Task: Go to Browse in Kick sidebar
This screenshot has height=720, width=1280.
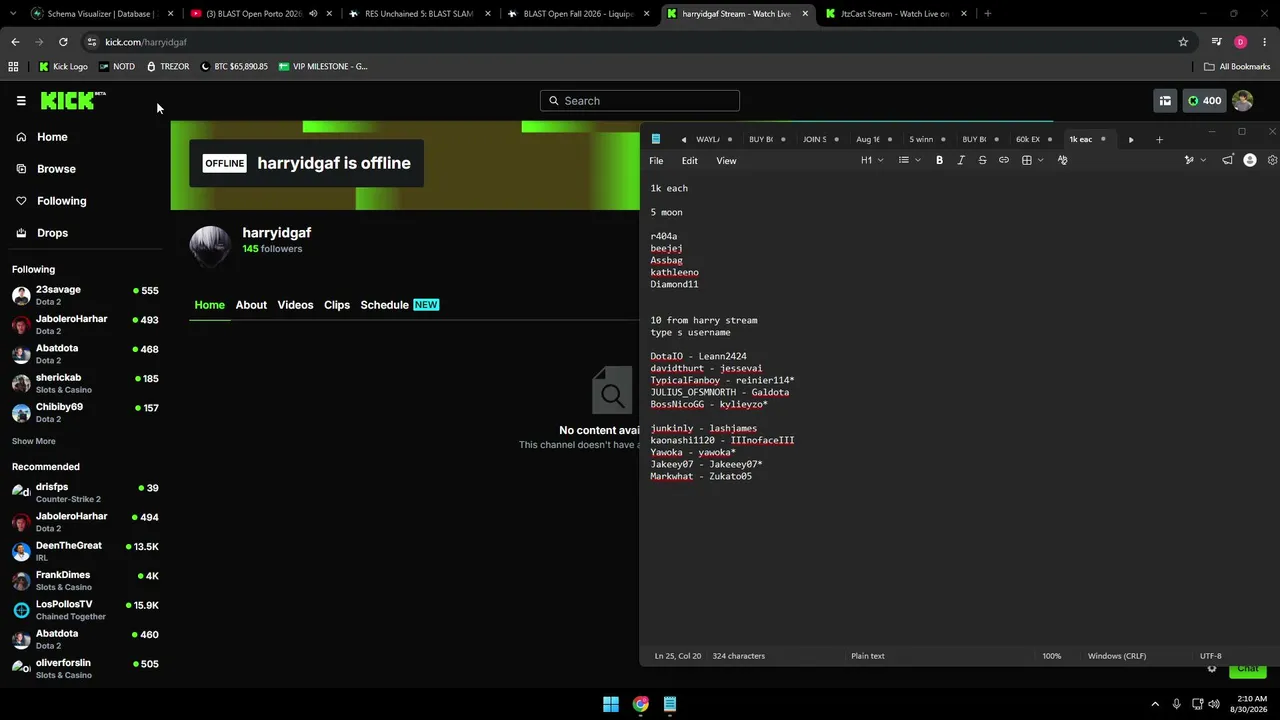Action: click(x=56, y=169)
